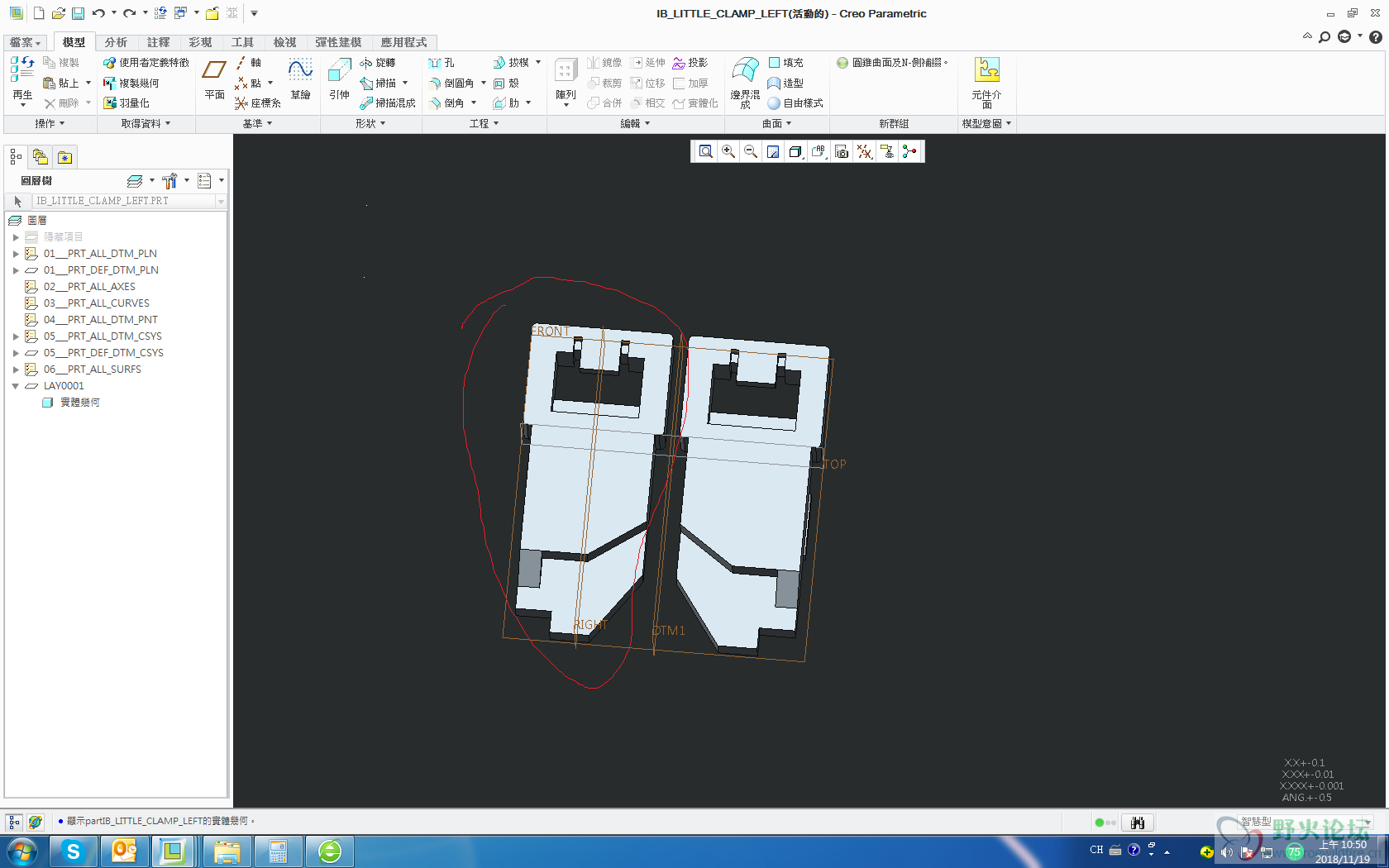Open the 倒圓角 (Round) dropdown arrow
1389x868 pixels.
484,83
